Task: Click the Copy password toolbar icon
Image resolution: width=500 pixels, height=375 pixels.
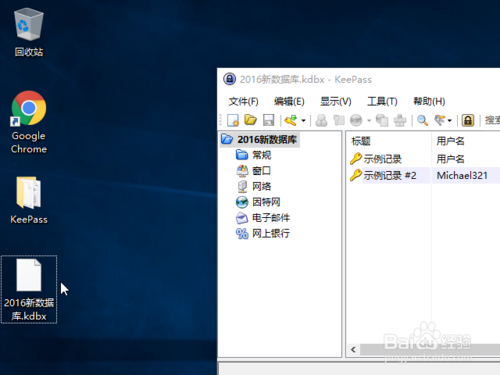Action: 339,120
